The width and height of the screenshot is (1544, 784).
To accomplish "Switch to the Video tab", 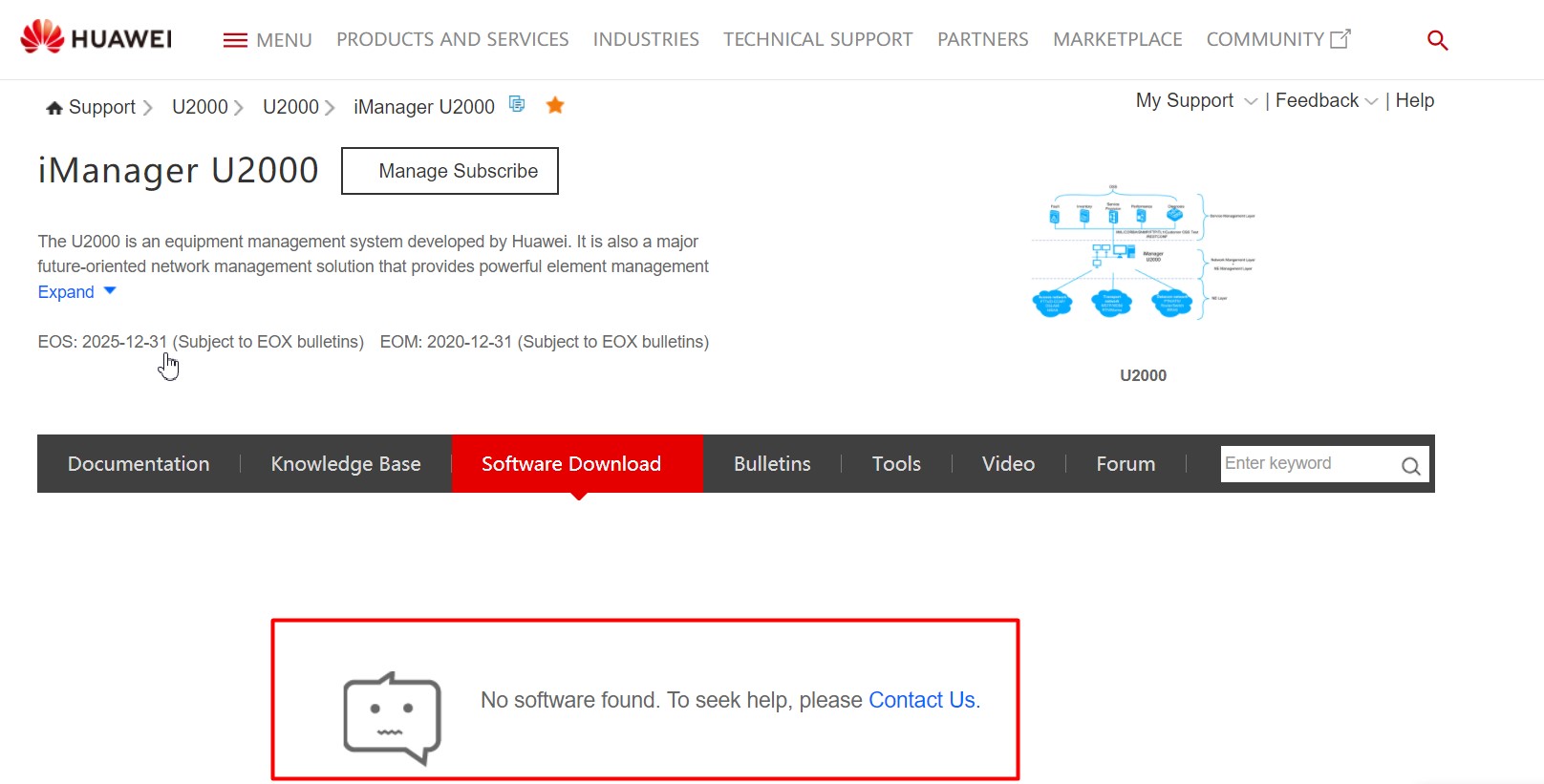I will pos(1009,464).
